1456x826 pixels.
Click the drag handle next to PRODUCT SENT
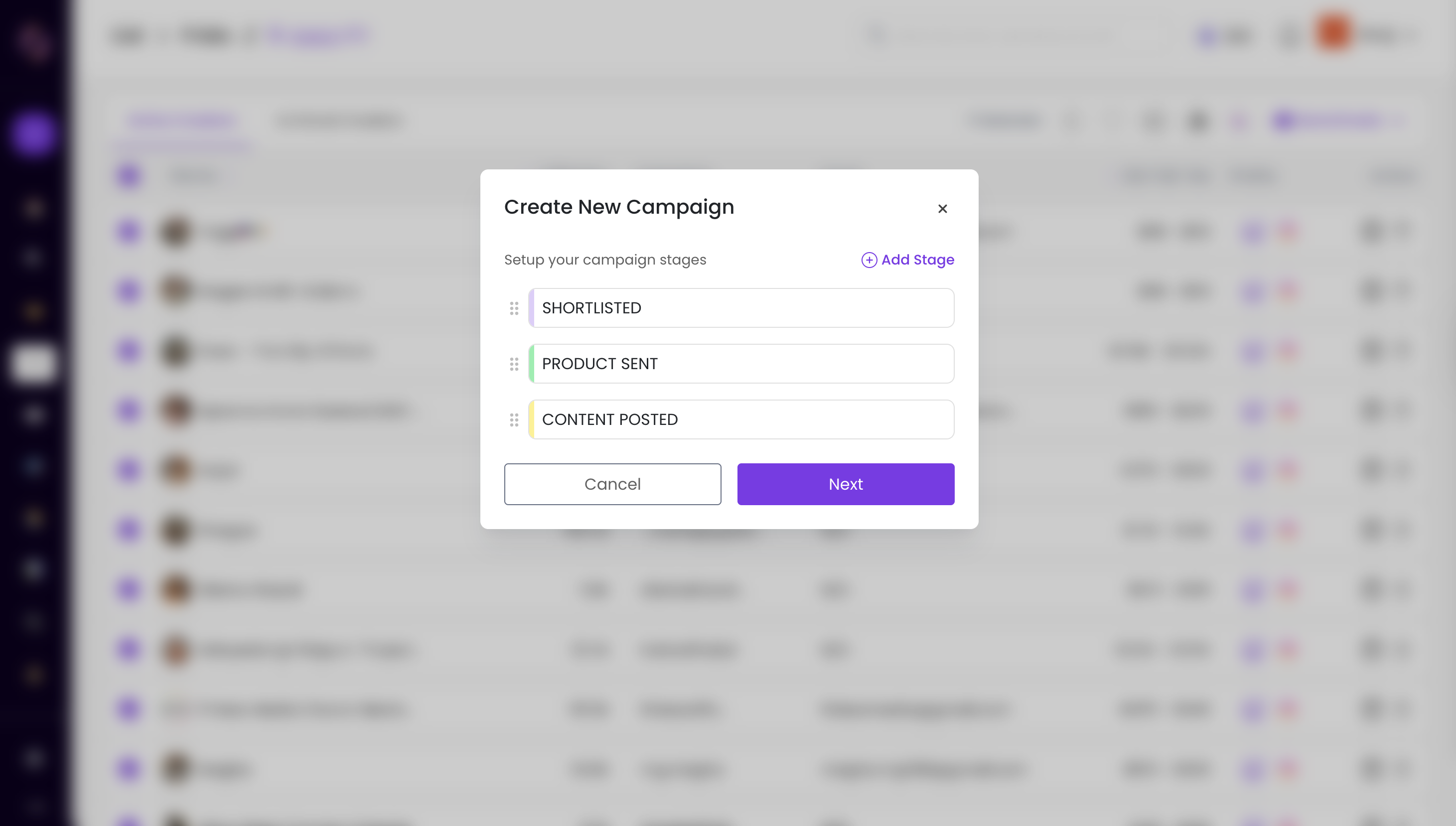click(x=514, y=364)
